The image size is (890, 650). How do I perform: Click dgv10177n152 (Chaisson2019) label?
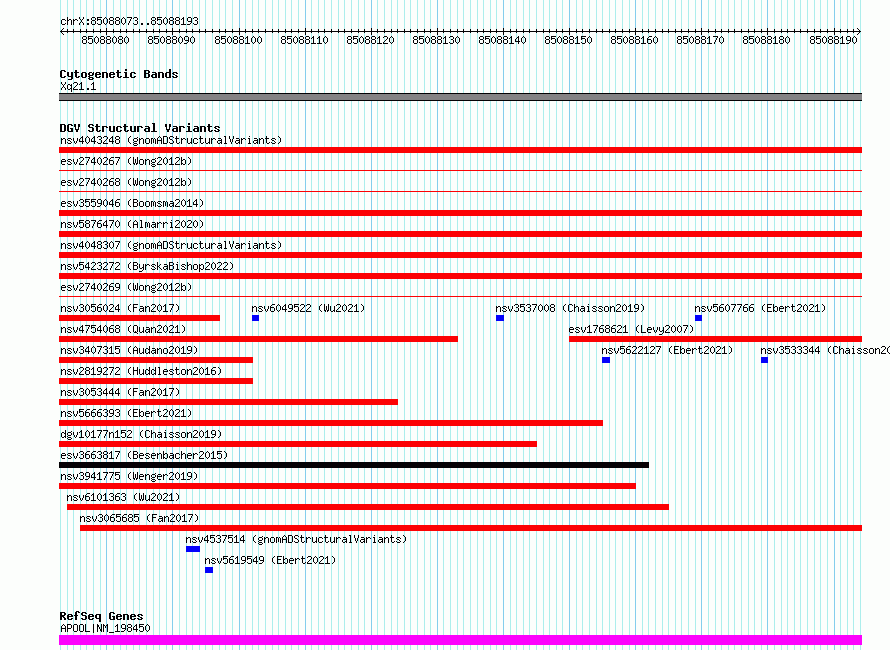coord(141,434)
